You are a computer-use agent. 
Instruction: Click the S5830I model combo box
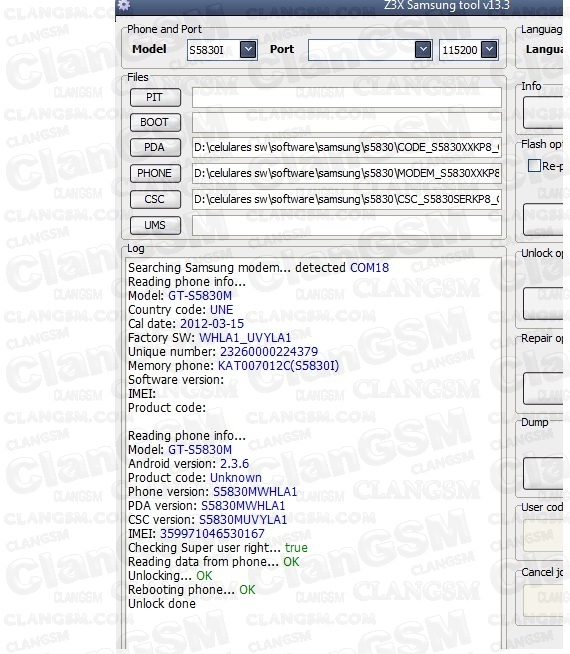(x=222, y=50)
